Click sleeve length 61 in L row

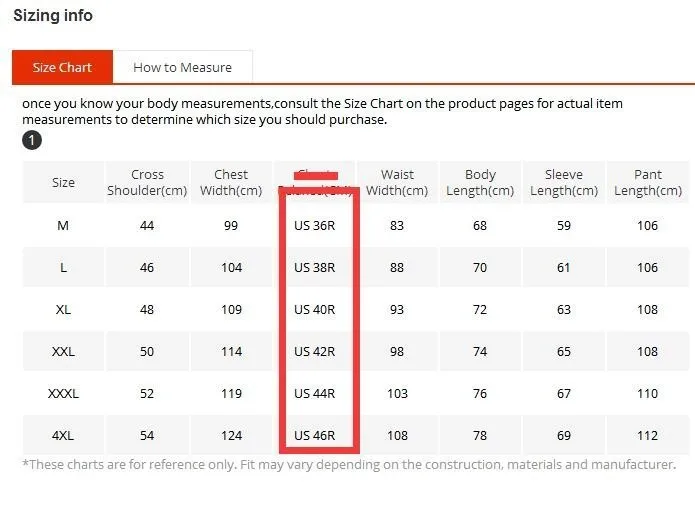pyautogui.click(x=564, y=268)
